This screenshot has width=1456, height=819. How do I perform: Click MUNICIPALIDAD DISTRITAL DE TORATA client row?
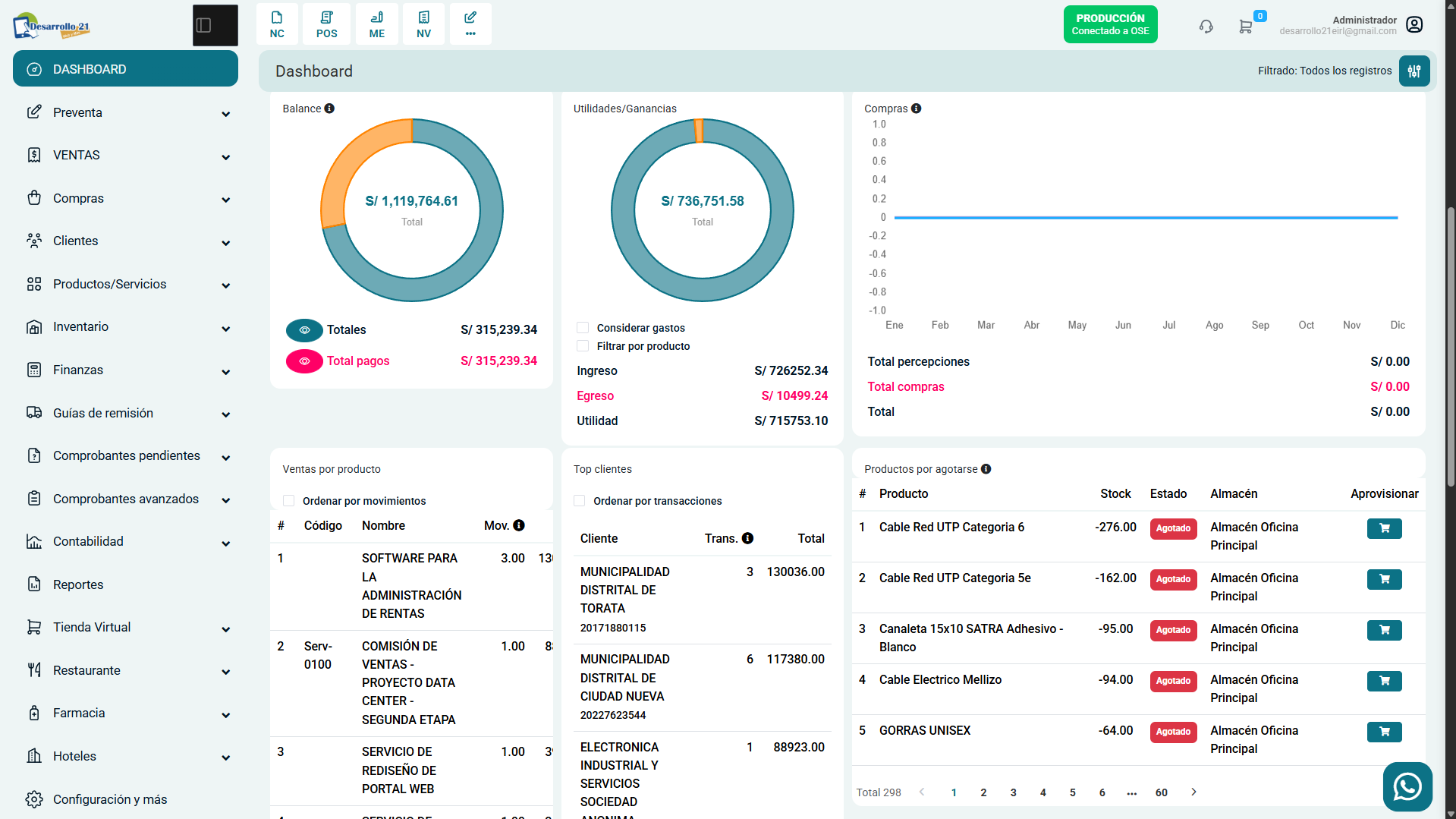702,600
